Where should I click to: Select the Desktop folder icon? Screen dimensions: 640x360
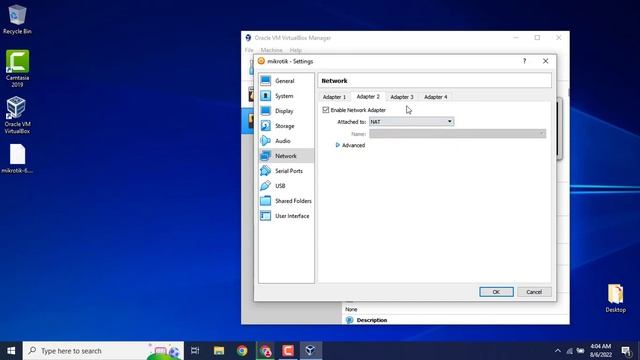(616, 298)
